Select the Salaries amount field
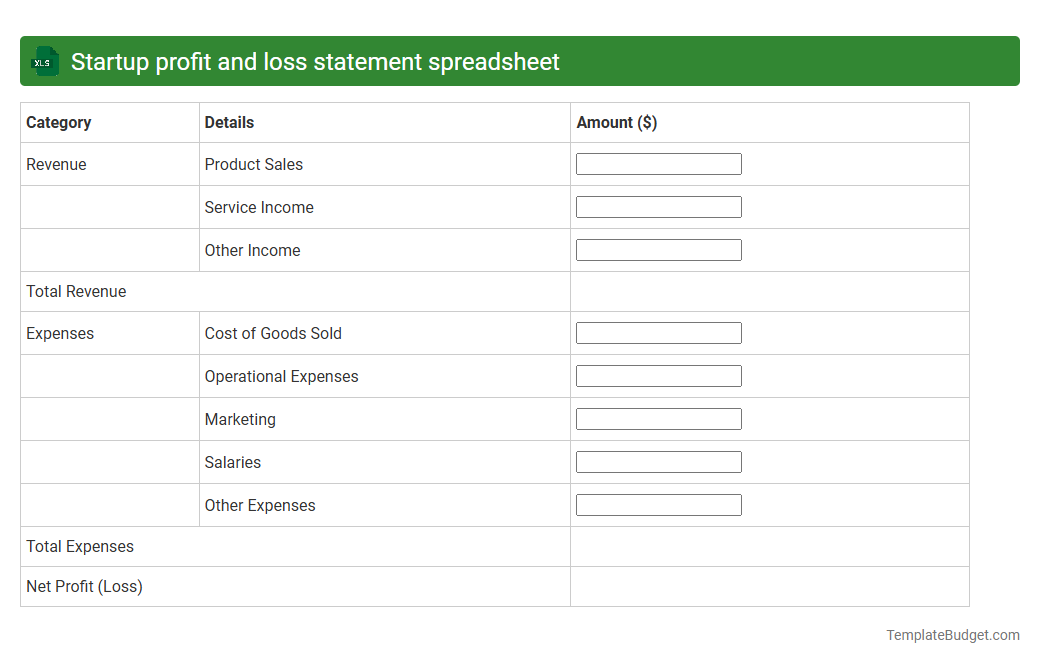Screen dimensions: 1040x664 [658, 461]
